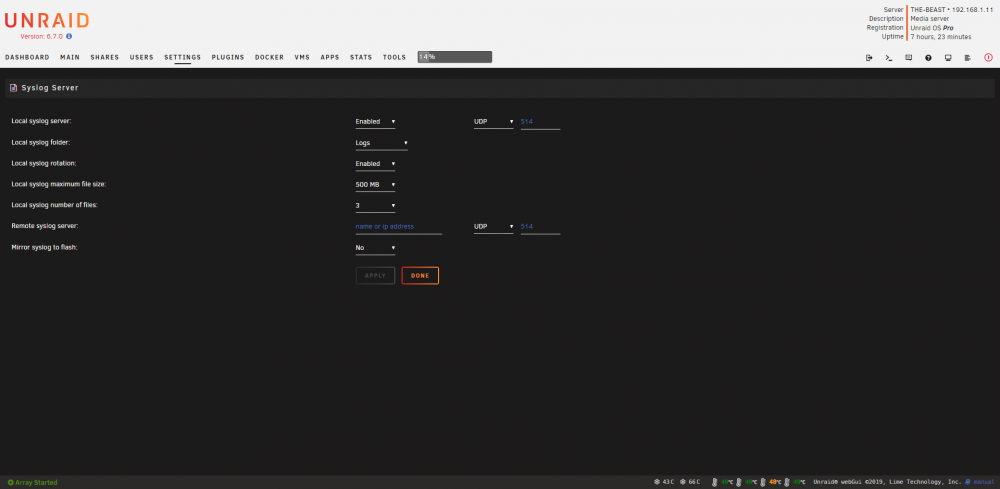Click the Mirror syslog to flash label

[x=44, y=247]
